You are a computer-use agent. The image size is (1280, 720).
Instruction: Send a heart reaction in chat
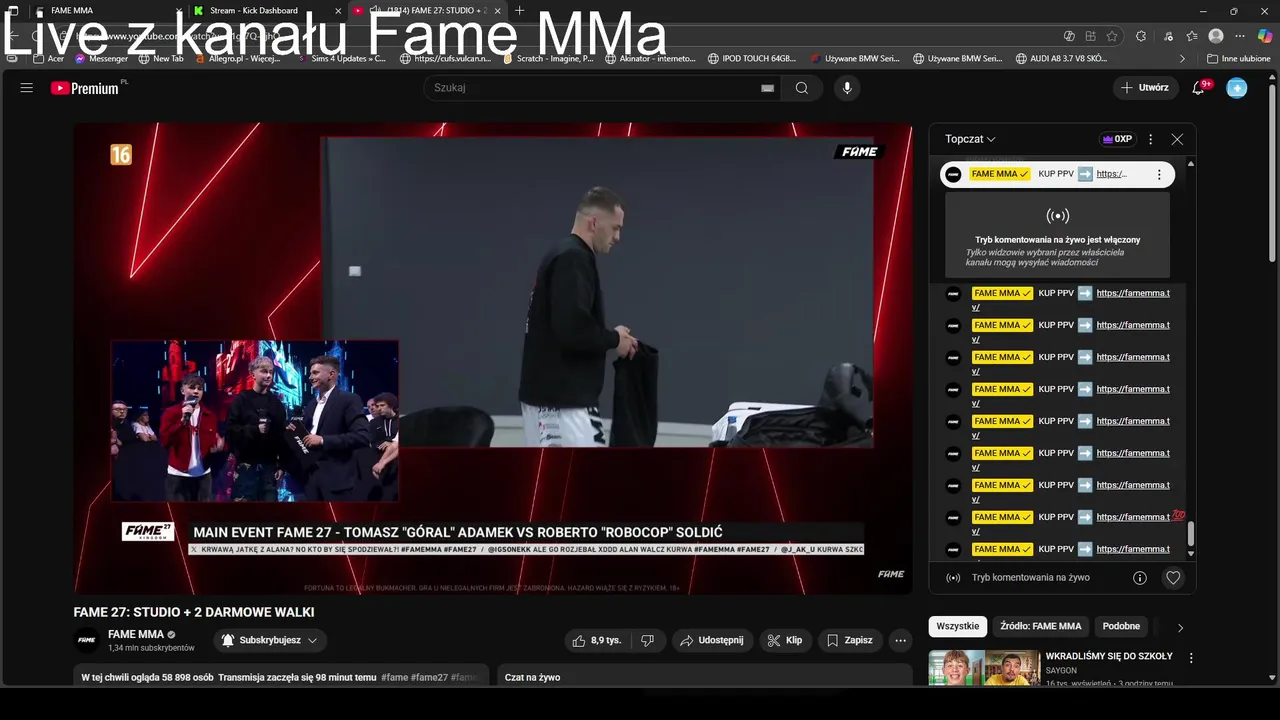point(1173,578)
